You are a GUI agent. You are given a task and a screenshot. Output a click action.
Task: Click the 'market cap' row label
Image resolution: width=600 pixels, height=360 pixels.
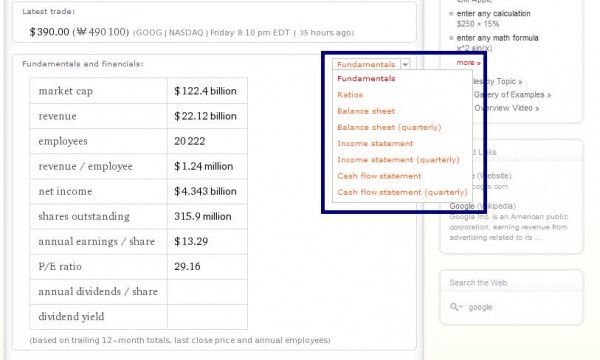click(66, 91)
